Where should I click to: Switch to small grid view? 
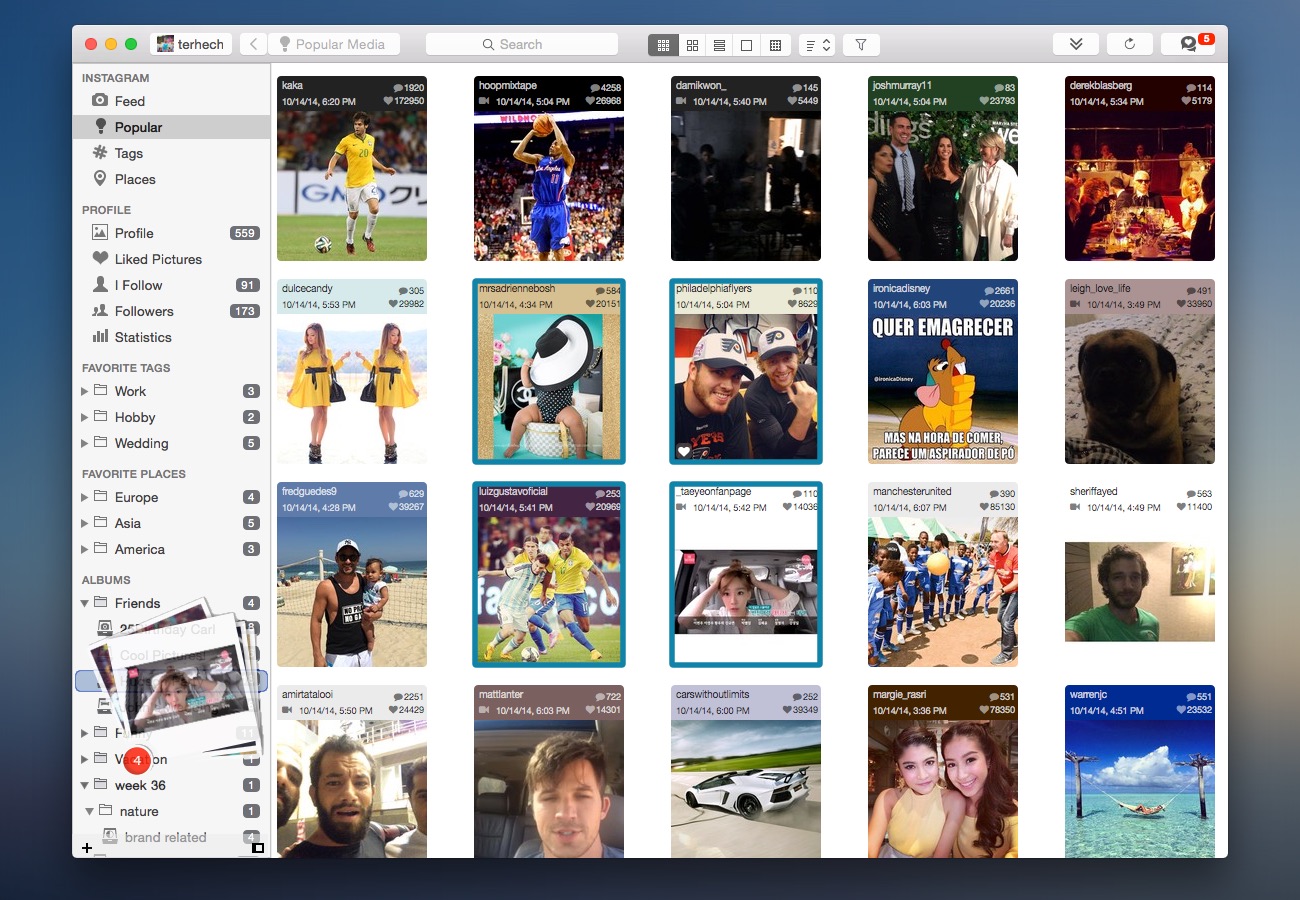662,45
